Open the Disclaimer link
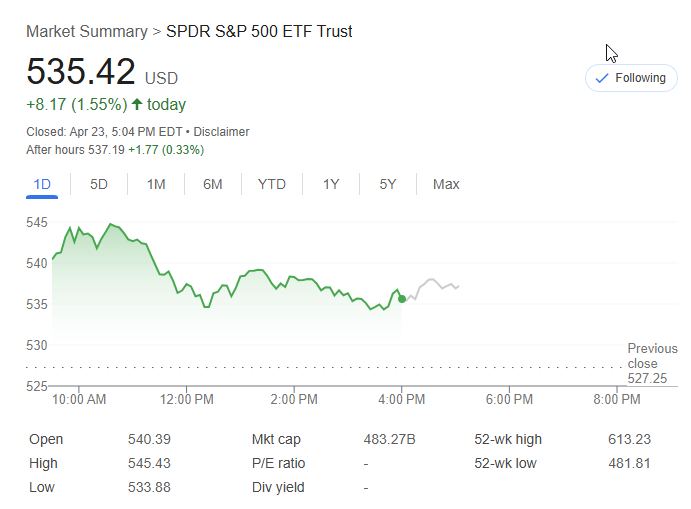 pyautogui.click(x=221, y=132)
